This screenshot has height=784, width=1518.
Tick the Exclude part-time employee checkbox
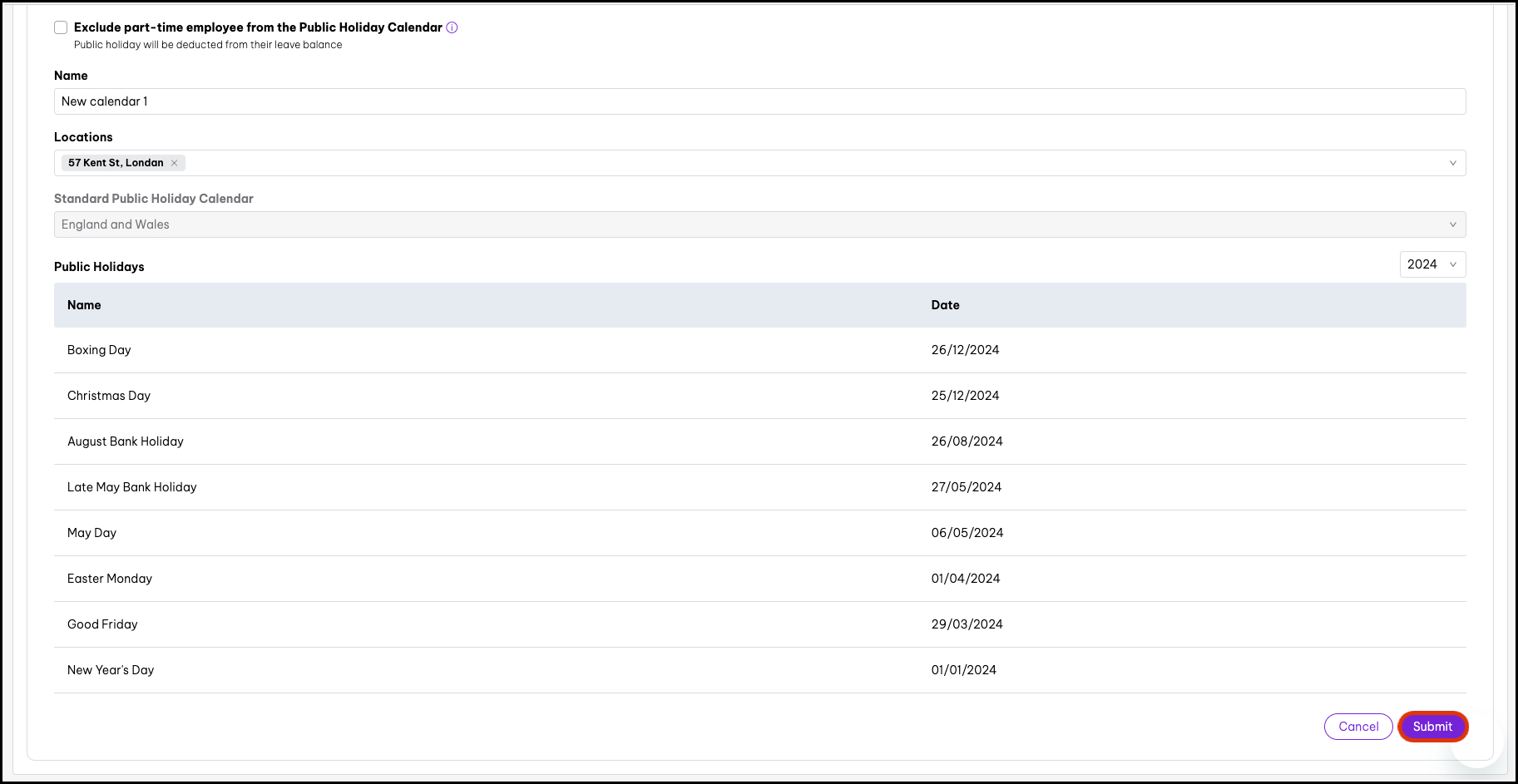(x=61, y=27)
